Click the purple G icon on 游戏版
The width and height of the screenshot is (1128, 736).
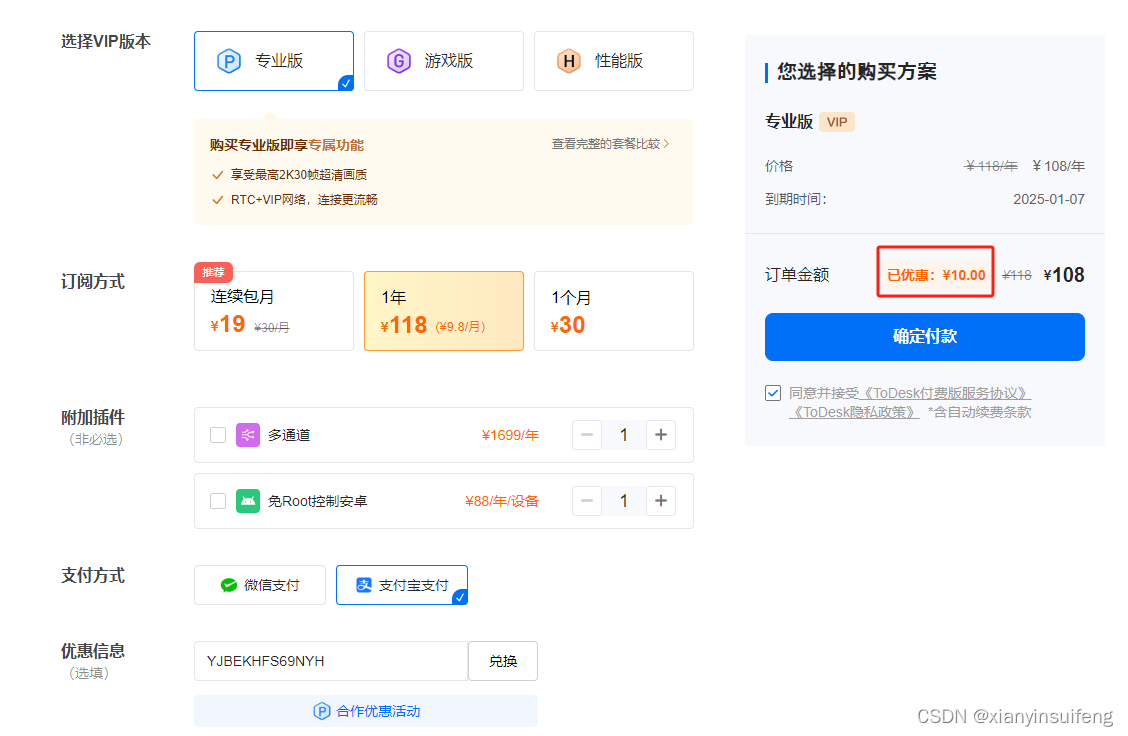pyautogui.click(x=399, y=61)
